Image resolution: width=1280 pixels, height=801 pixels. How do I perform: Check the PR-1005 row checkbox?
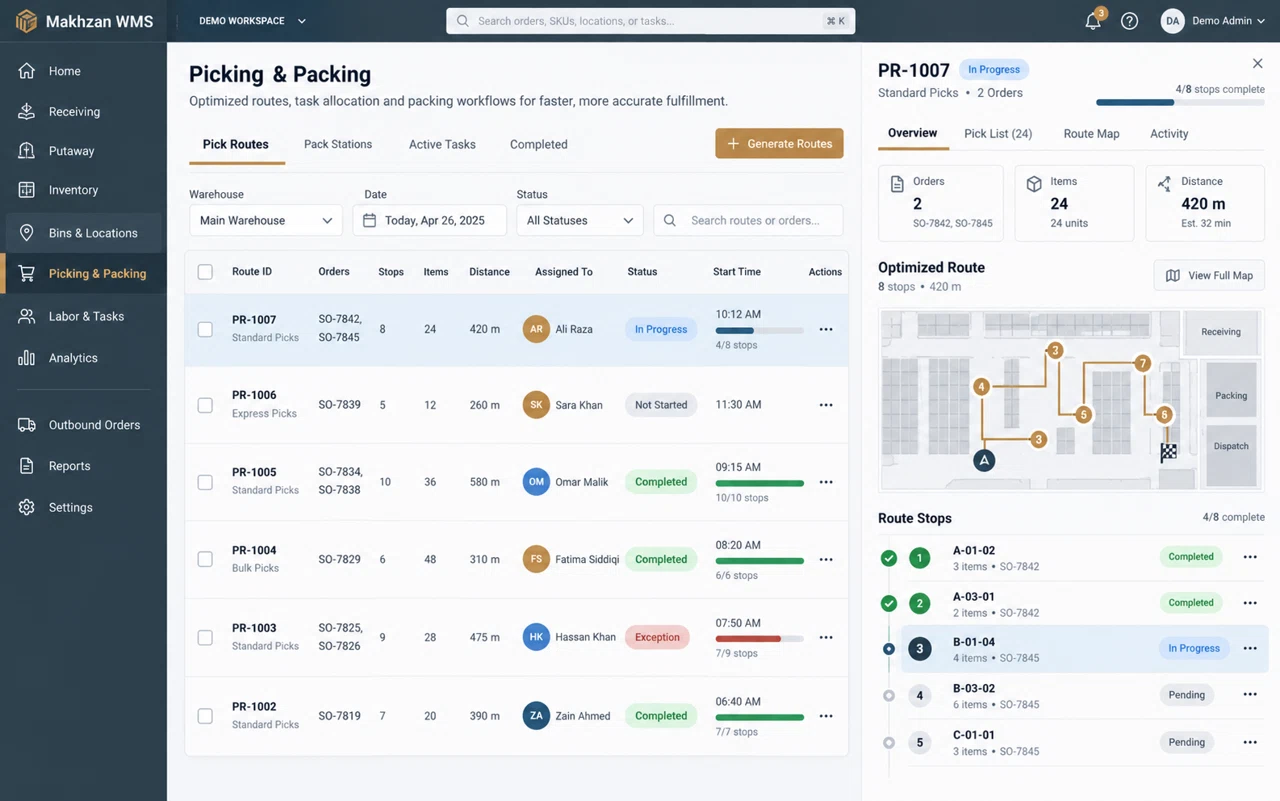205,482
